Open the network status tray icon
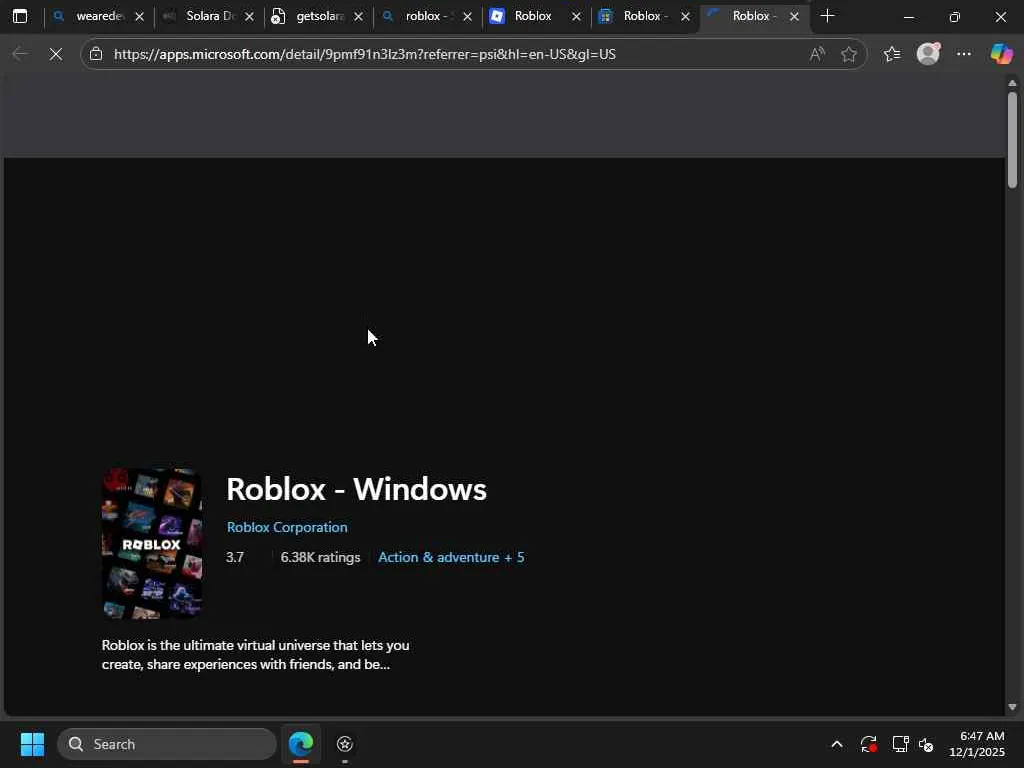 (901, 744)
